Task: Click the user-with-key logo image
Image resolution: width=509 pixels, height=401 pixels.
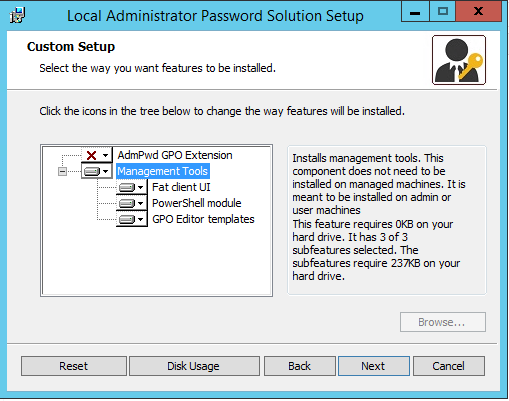Action: [x=459, y=60]
